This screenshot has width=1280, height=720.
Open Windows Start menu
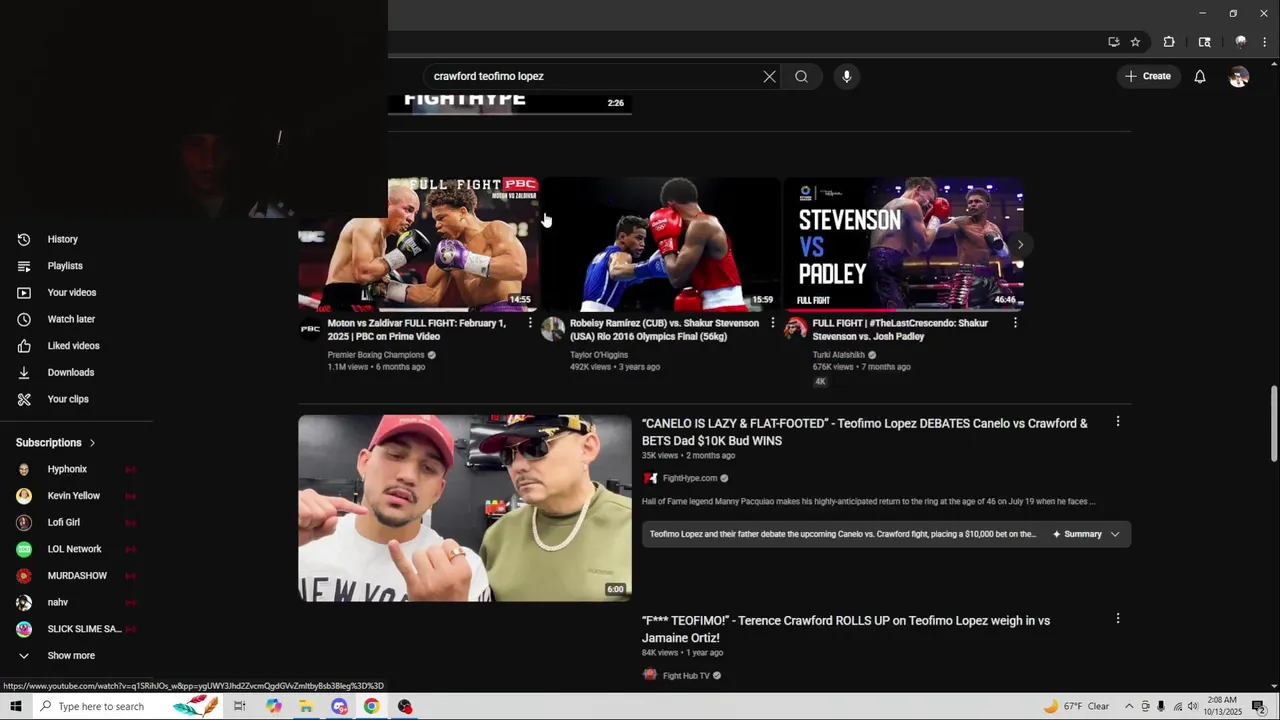point(16,706)
